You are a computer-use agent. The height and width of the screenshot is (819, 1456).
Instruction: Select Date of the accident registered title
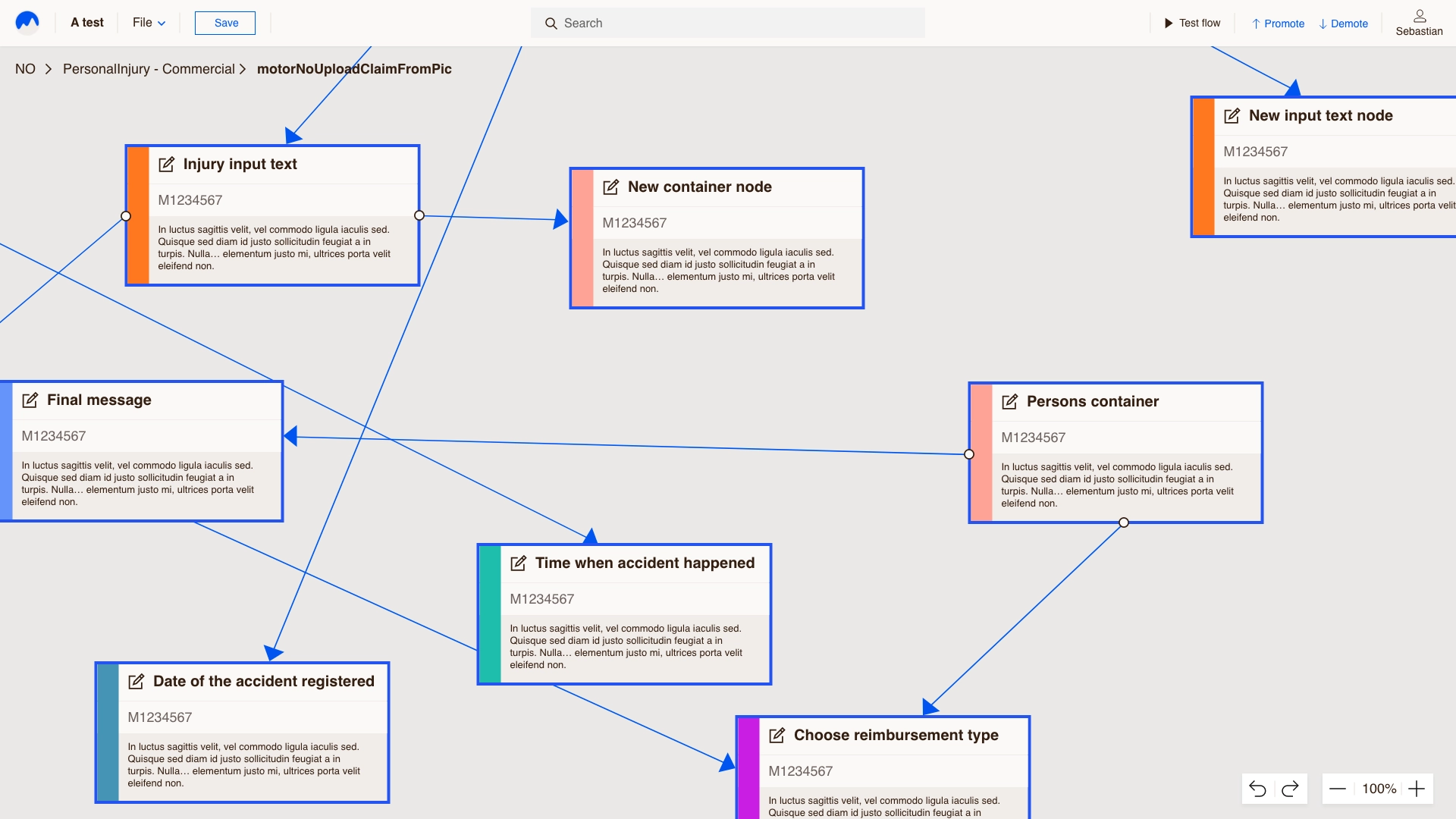(x=264, y=682)
